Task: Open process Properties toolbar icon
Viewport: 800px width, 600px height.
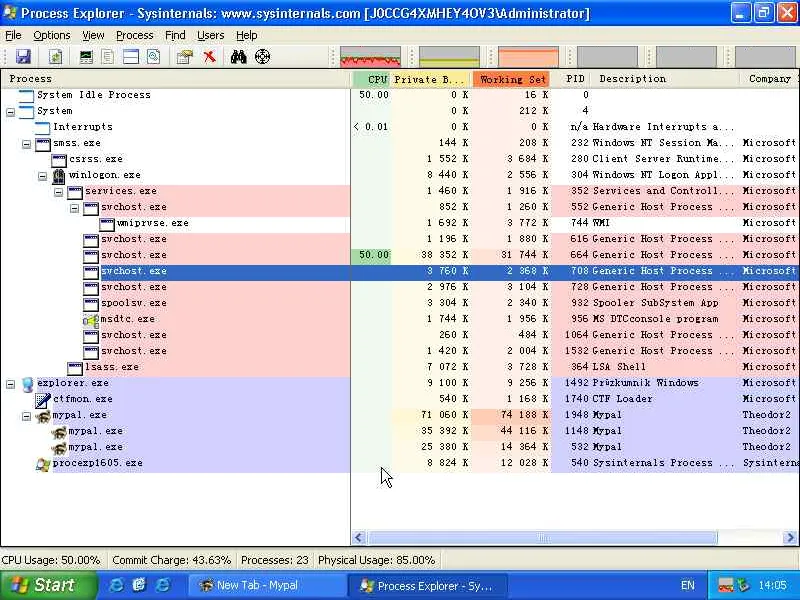Action: click(x=185, y=57)
